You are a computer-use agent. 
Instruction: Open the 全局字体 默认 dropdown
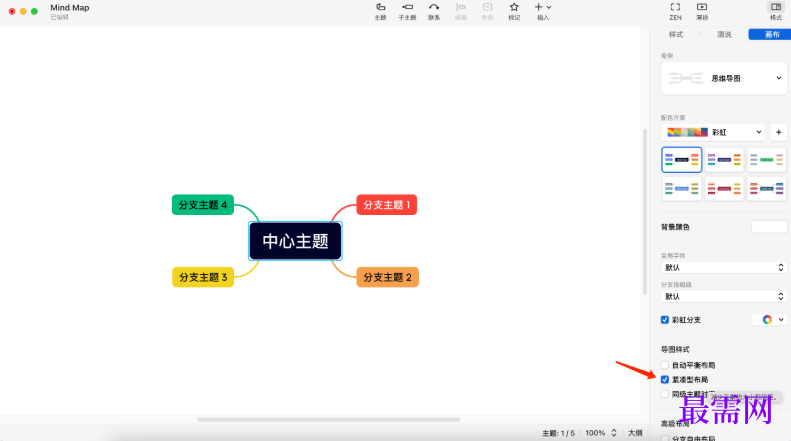(x=724, y=268)
